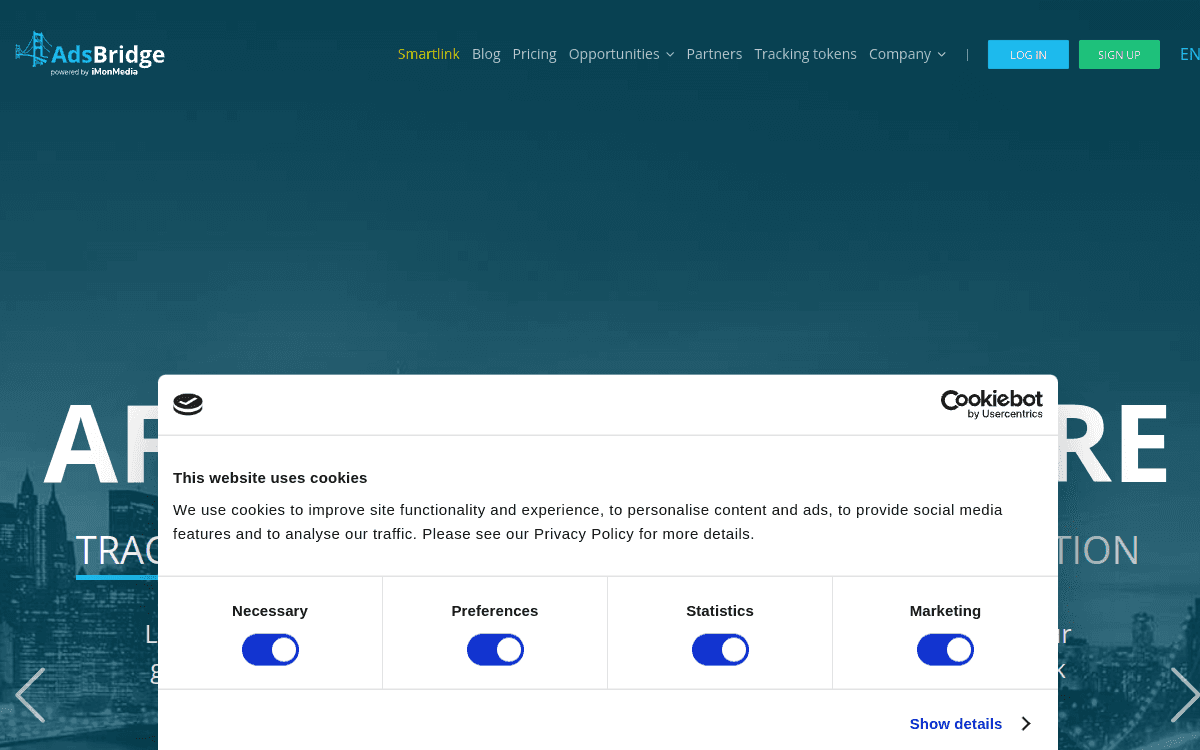Click the Cookiebot by Usercentrics logo
The width and height of the screenshot is (1200, 750).
[991, 404]
